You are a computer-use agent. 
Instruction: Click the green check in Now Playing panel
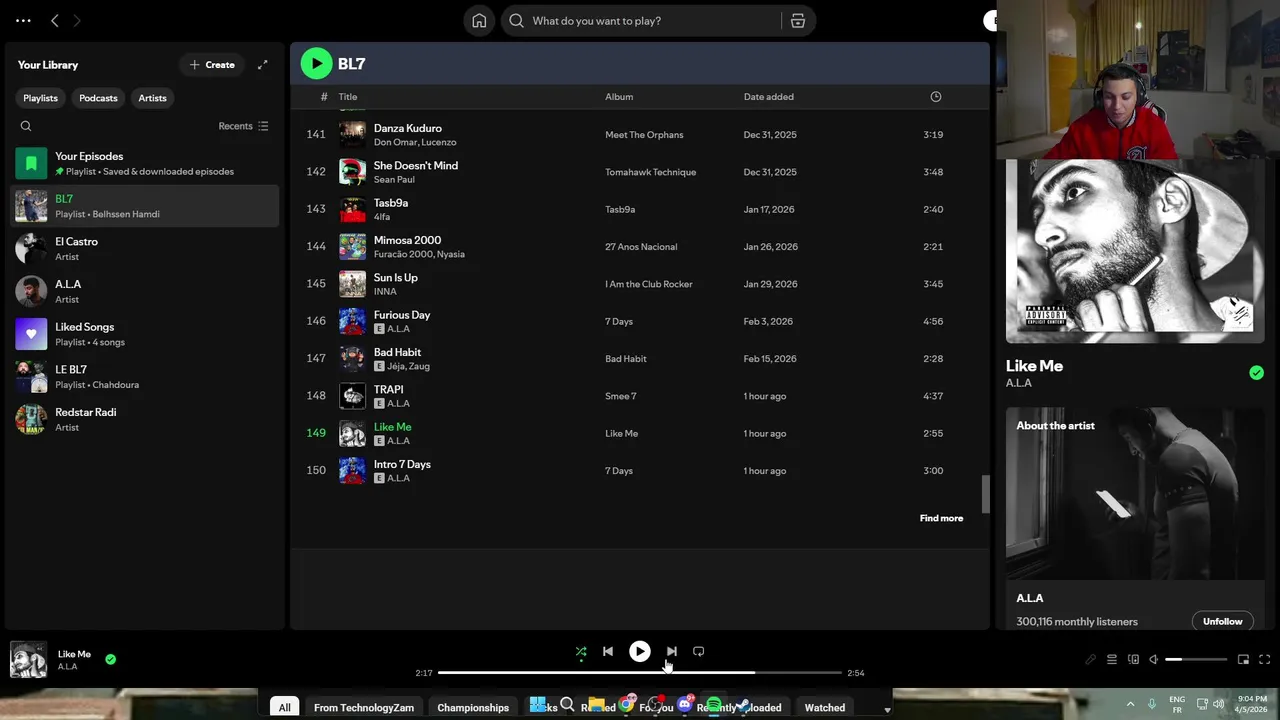click(x=1256, y=373)
